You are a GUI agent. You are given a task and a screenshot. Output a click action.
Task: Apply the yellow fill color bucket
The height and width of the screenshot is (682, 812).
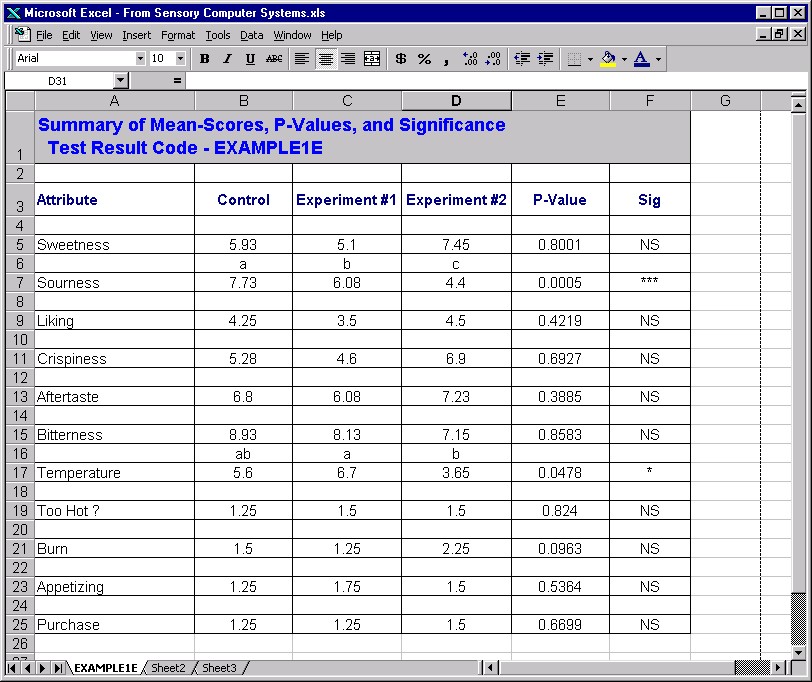coord(608,59)
